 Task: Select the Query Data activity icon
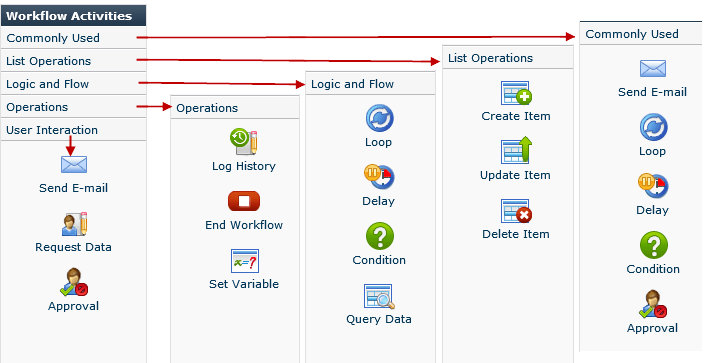(379, 296)
